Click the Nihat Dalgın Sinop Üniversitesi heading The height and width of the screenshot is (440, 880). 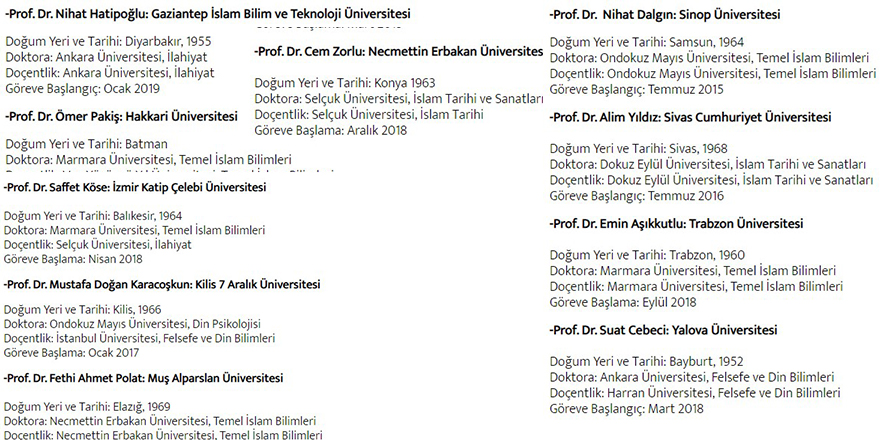[666, 15]
